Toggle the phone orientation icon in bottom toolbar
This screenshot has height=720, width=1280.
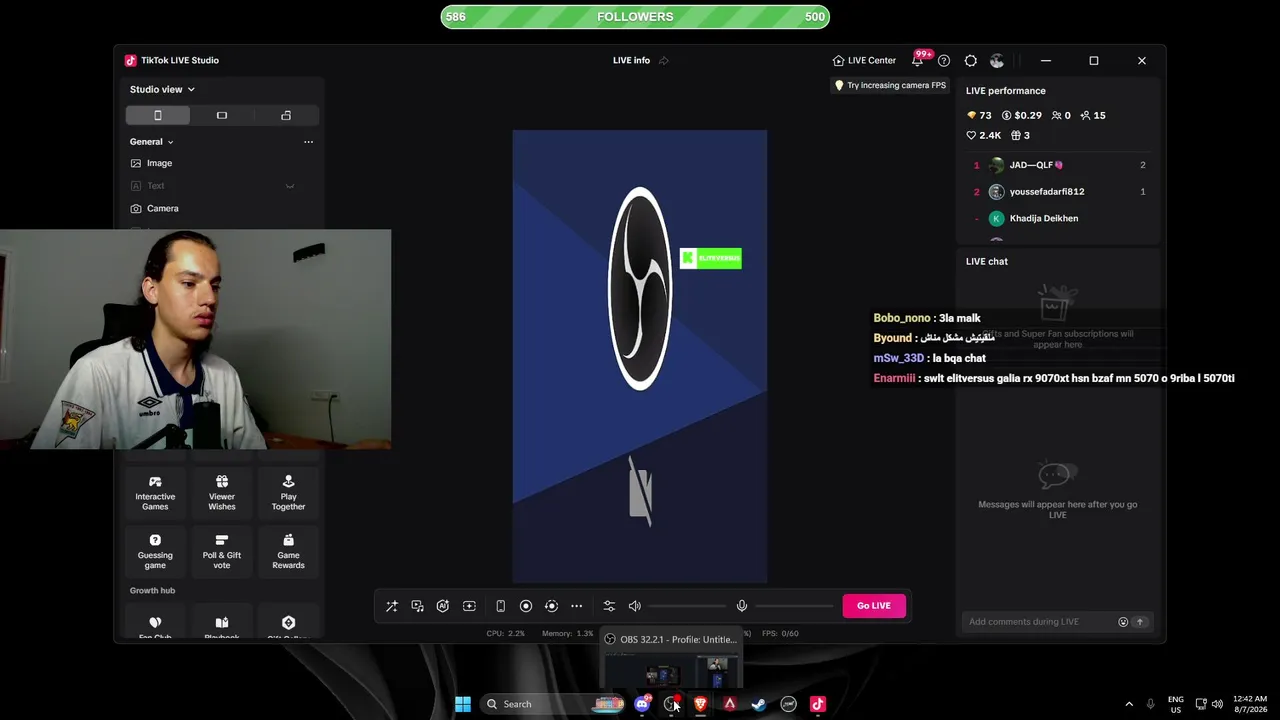(500, 606)
